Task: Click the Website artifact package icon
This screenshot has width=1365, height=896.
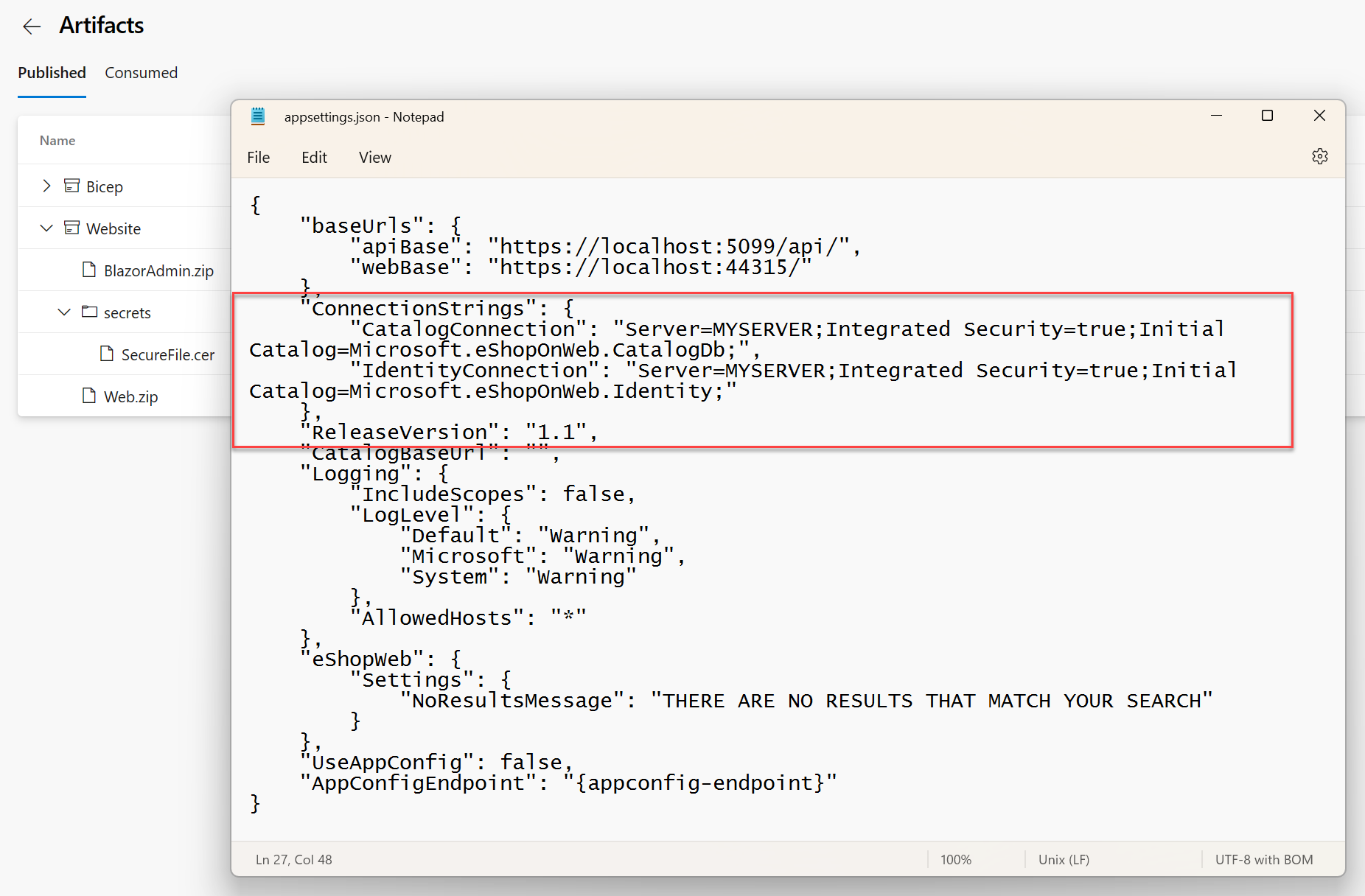Action: tap(71, 228)
